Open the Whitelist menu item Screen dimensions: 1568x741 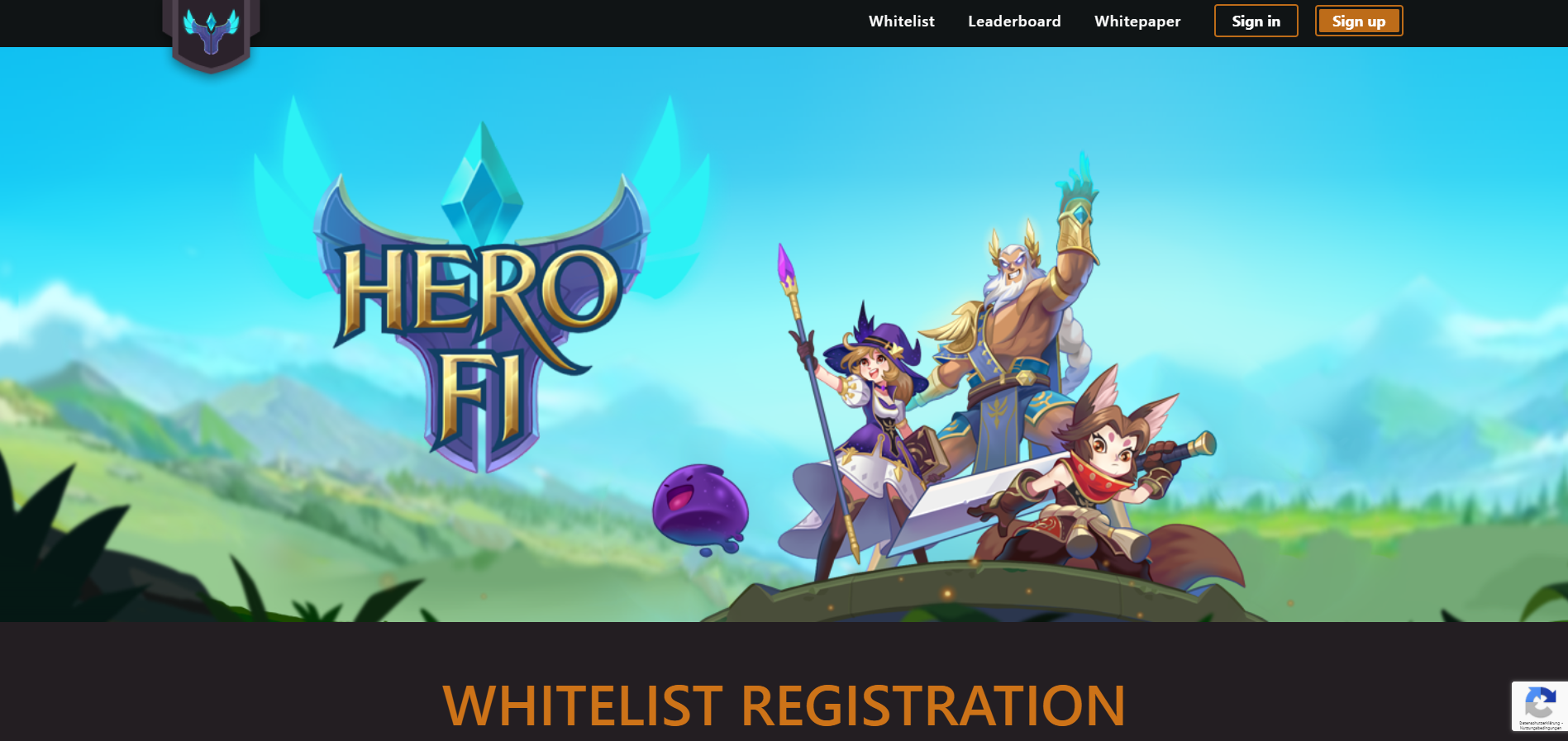902,21
